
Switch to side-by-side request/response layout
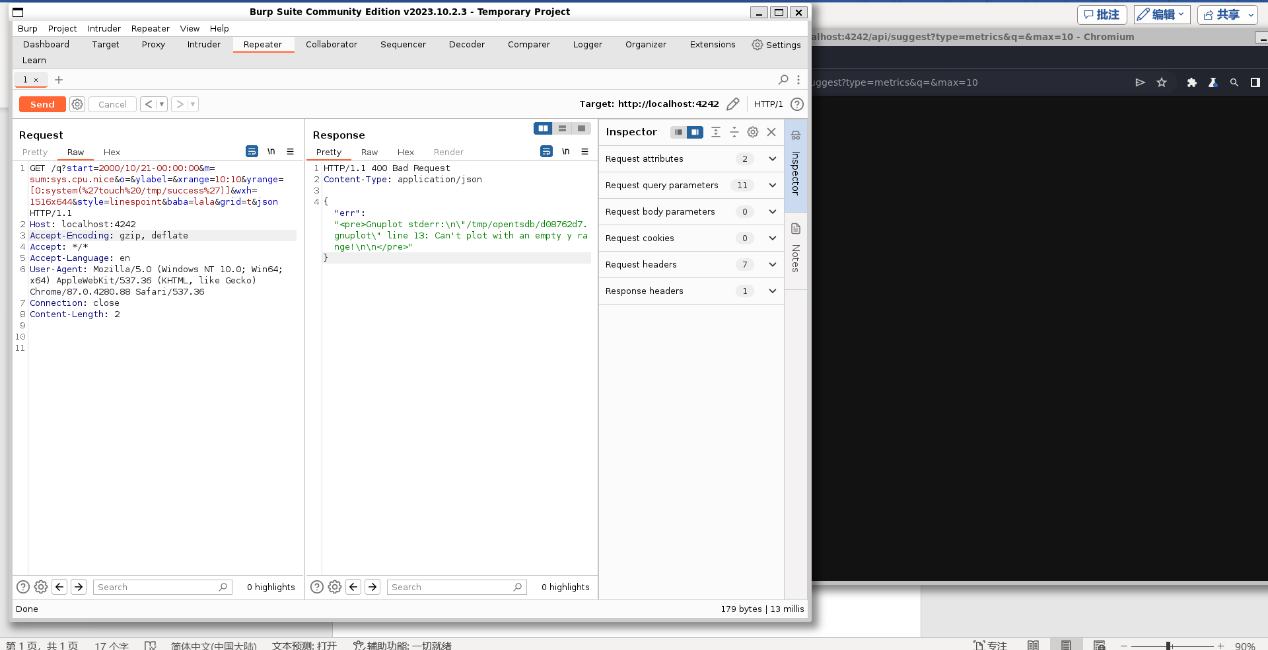[543, 128]
